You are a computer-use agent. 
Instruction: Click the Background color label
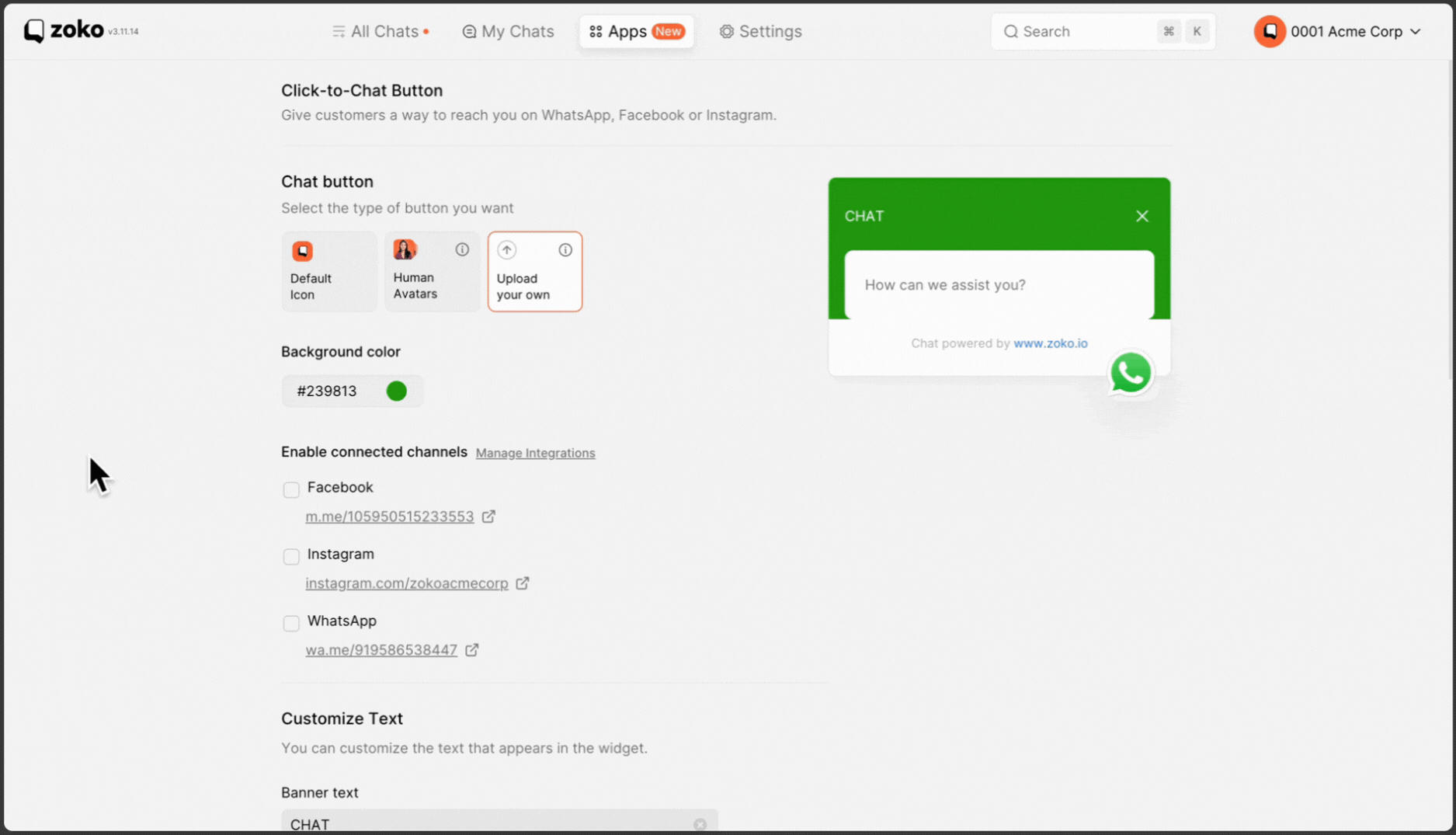click(x=341, y=352)
